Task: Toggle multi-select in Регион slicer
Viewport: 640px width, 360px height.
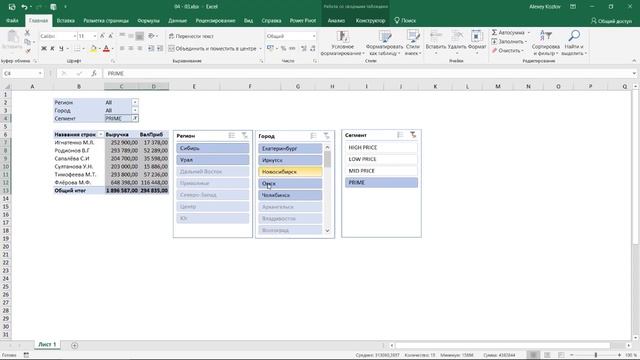Action: (x=231, y=136)
